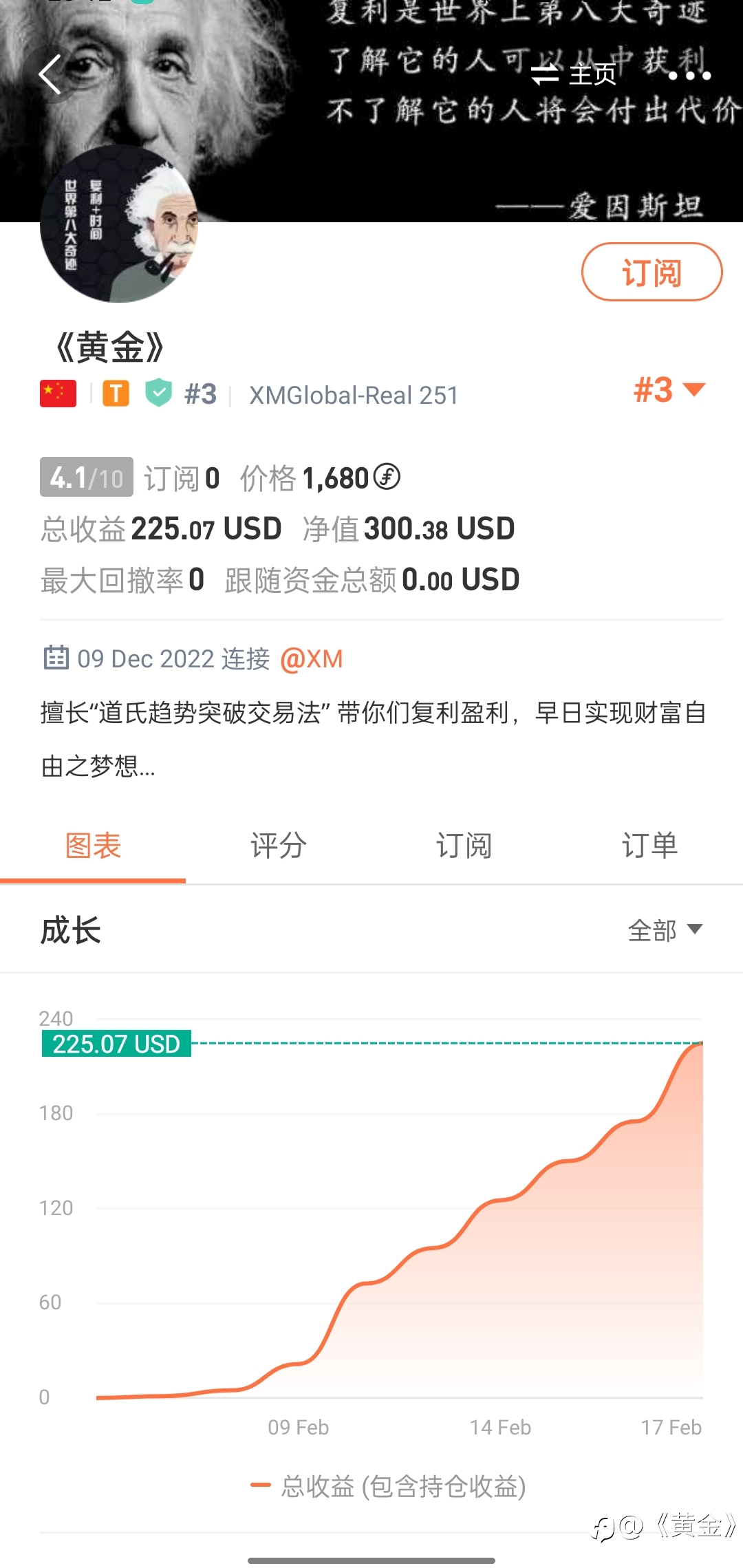The image size is (743, 1568).
Task: Tap the coin icon beside price 1,680
Action: [387, 477]
